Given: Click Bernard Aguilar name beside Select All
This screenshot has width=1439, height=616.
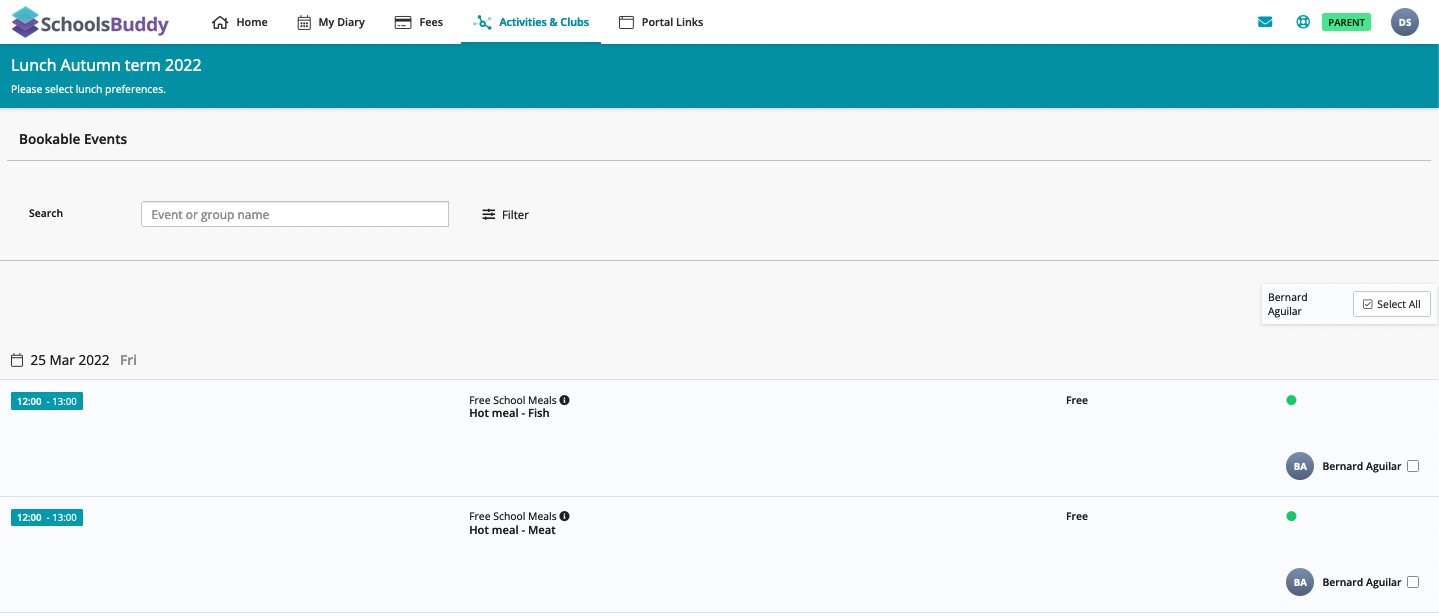Looking at the screenshot, I should click(1288, 304).
